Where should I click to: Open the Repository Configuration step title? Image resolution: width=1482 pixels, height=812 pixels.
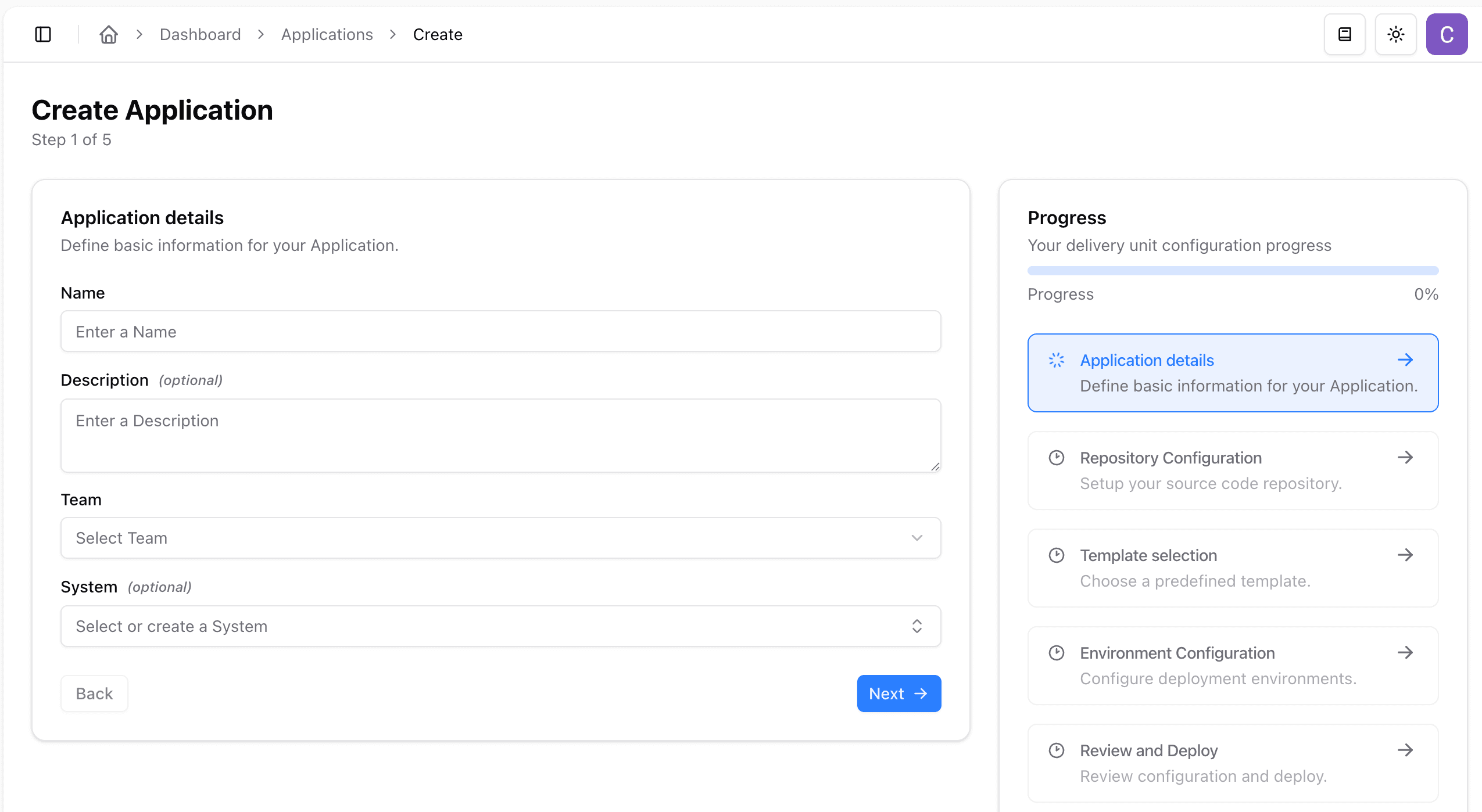tap(1170, 458)
